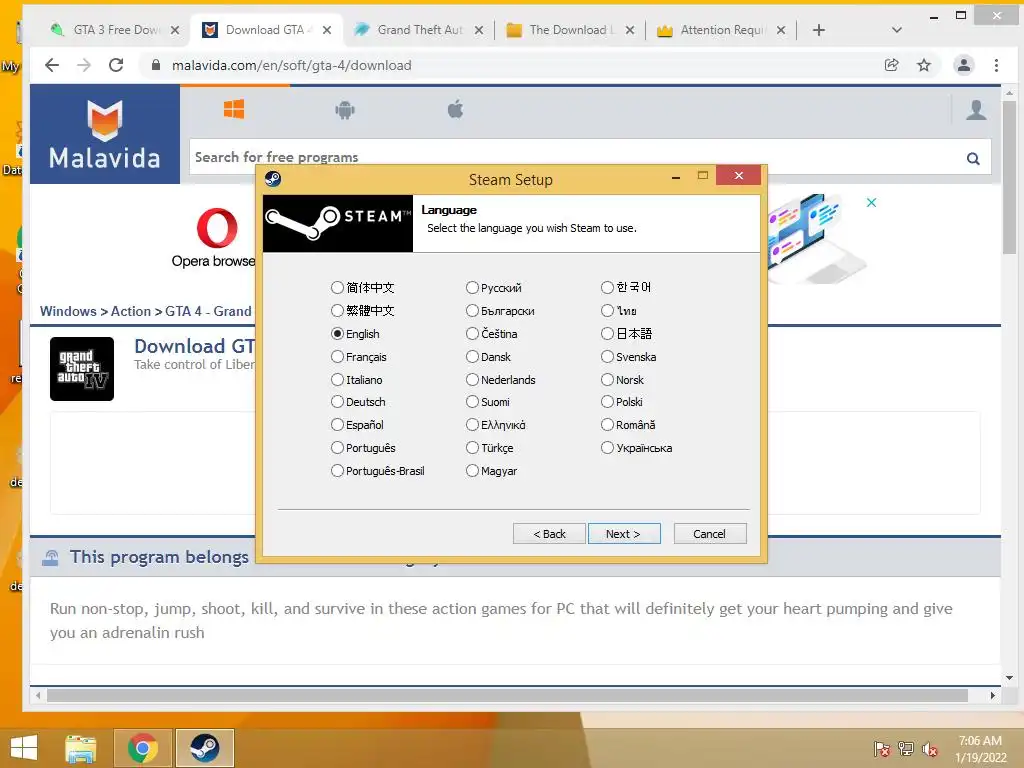Select the Dansk radio button
1024x768 pixels.
[x=472, y=357]
